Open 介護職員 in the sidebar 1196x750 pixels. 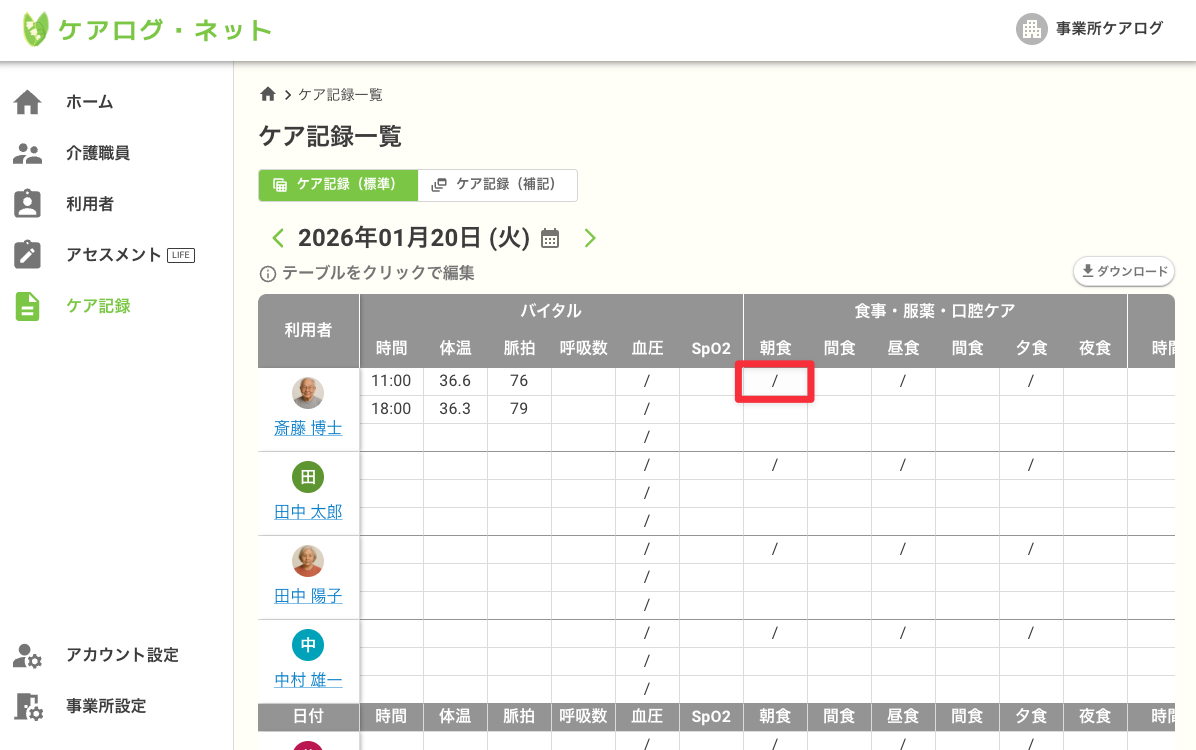pos(97,153)
